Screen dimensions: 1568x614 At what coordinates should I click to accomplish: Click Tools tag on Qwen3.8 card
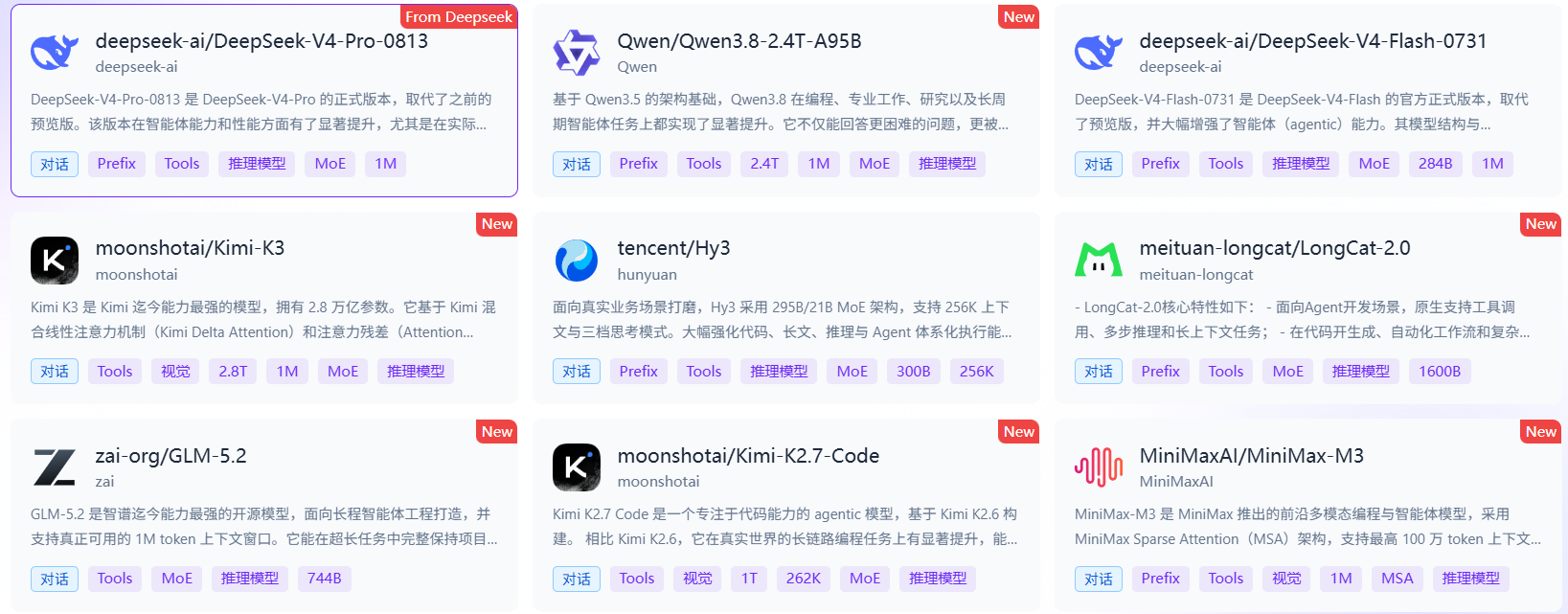coord(704,164)
